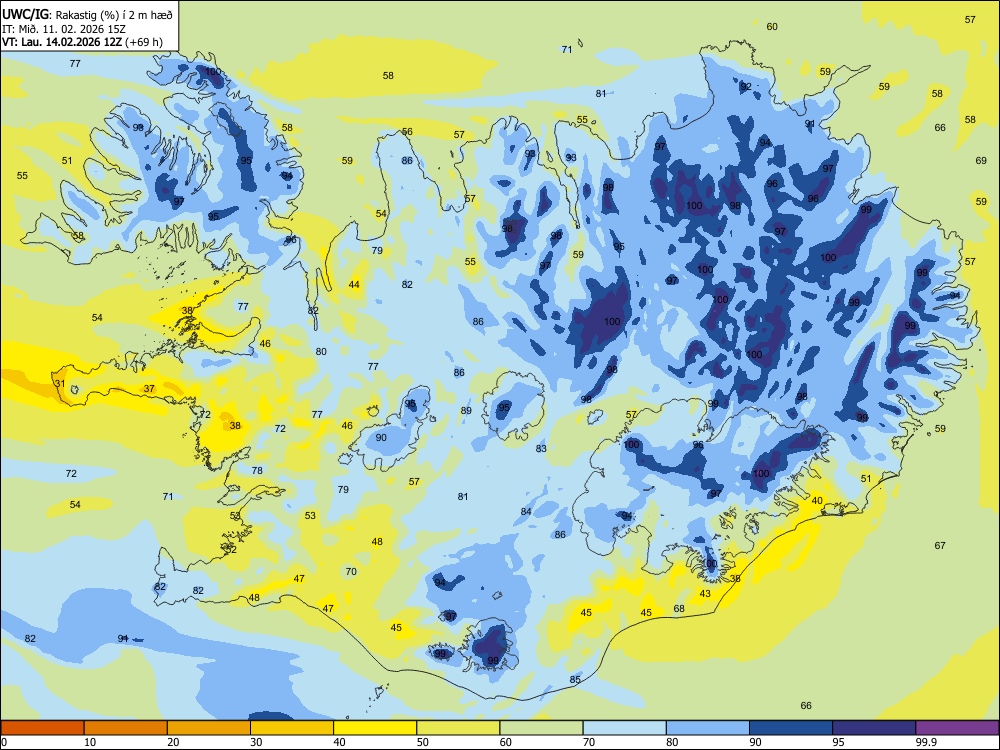
Task: Click the '20' tick label on the scale
Action: 173,742
